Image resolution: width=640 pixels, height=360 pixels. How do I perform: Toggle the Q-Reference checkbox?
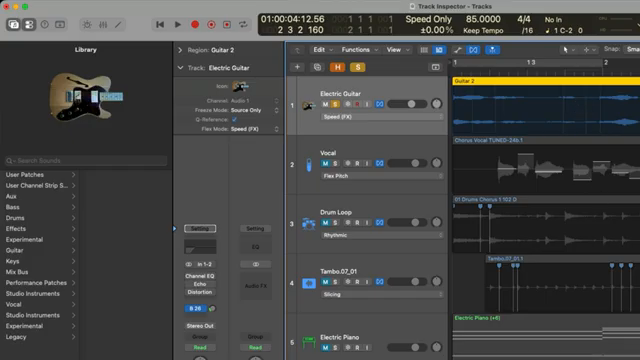click(x=234, y=120)
